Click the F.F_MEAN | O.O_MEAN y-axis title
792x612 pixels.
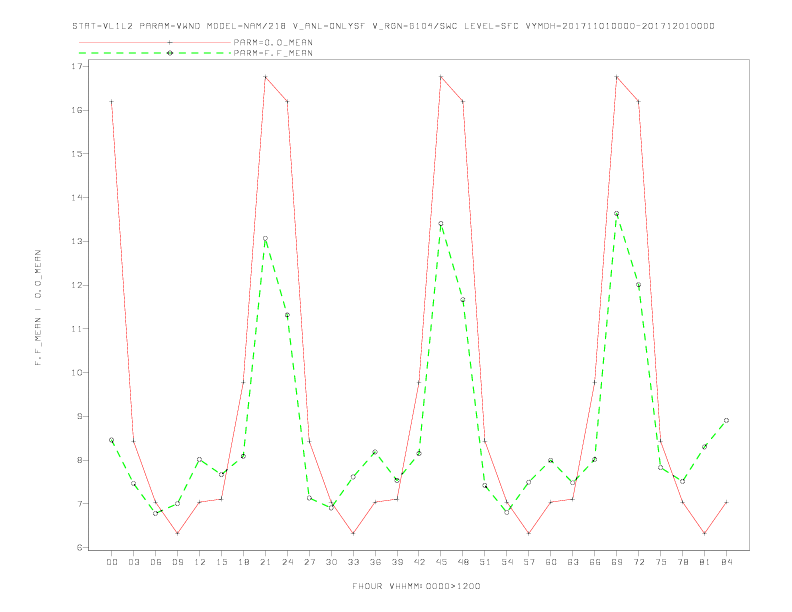(38, 308)
